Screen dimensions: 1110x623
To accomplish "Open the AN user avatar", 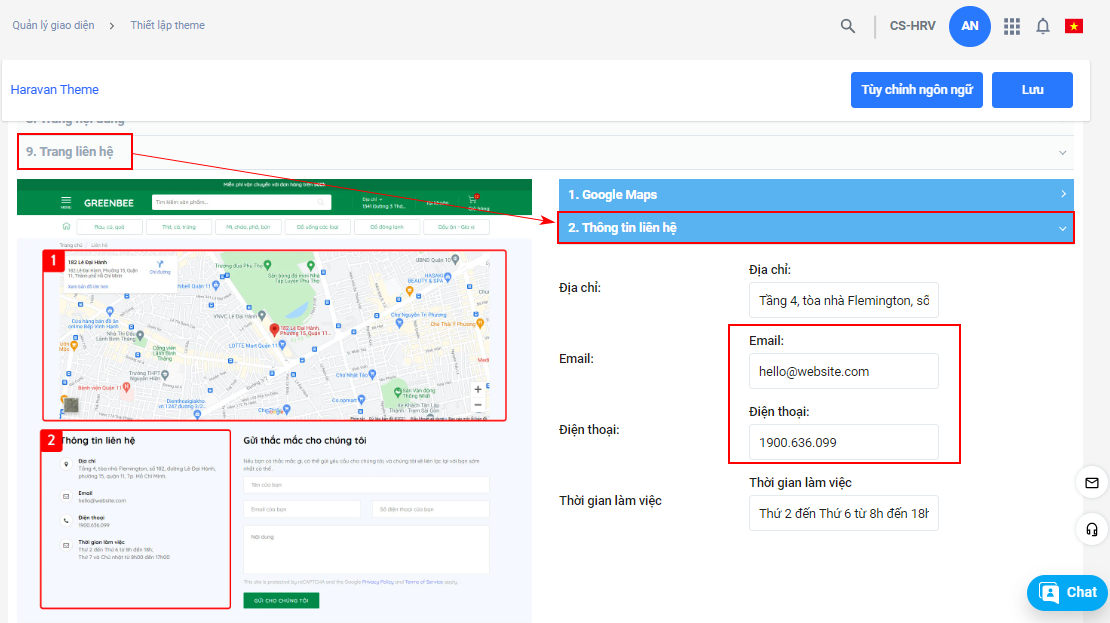I will click(969, 26).
